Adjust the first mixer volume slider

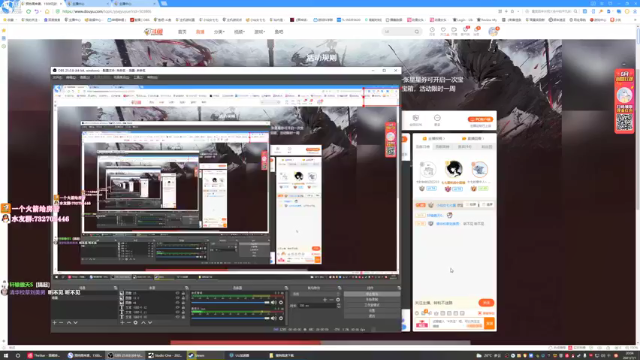[231, 302]
